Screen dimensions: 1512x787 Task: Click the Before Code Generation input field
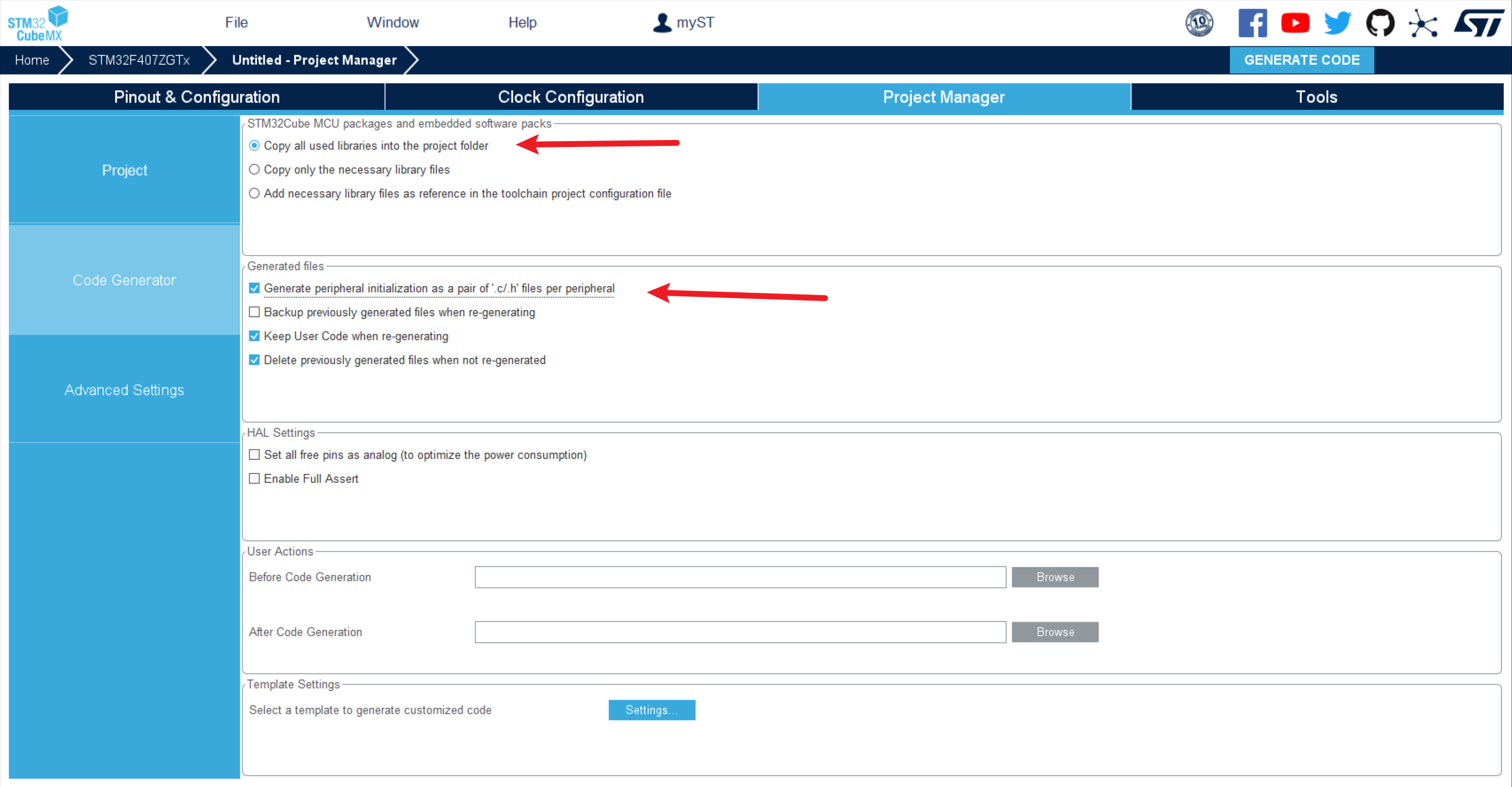[x=740, y=577]
